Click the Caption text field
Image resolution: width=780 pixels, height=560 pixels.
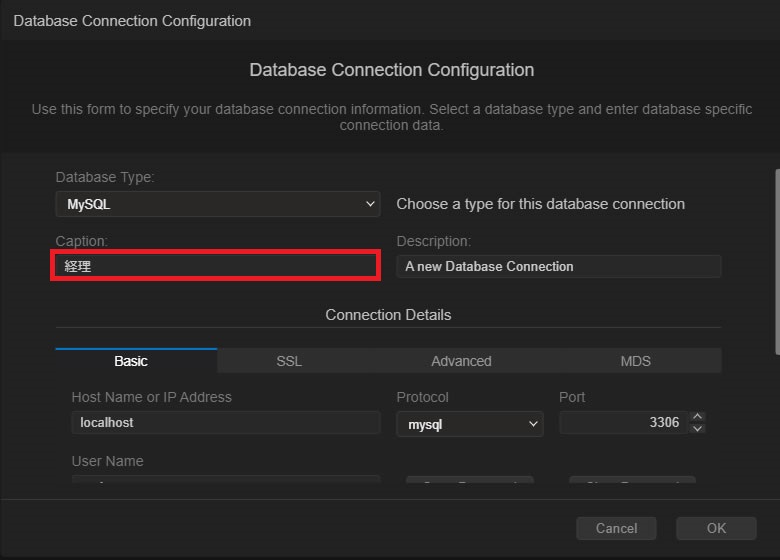tap(215, 266)
